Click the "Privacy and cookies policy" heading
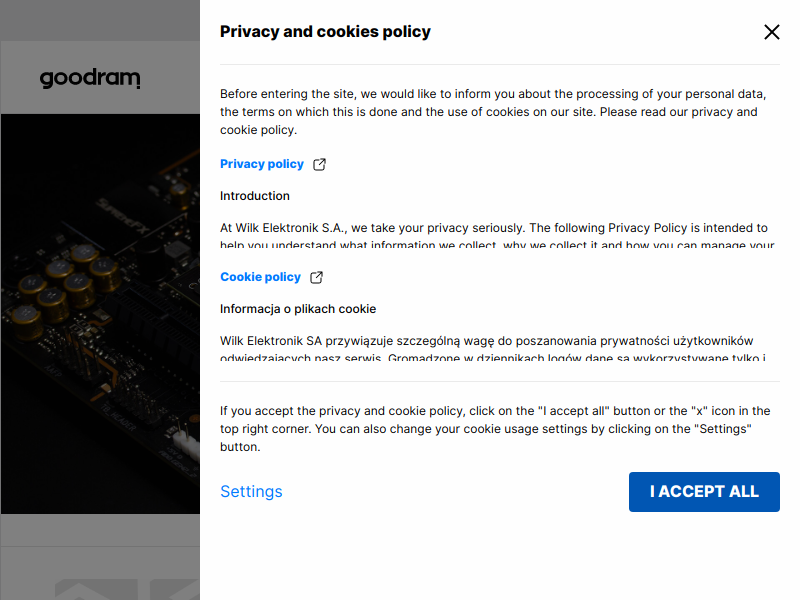The width and height of the screenshot is (800, 600). coord(325,32)
